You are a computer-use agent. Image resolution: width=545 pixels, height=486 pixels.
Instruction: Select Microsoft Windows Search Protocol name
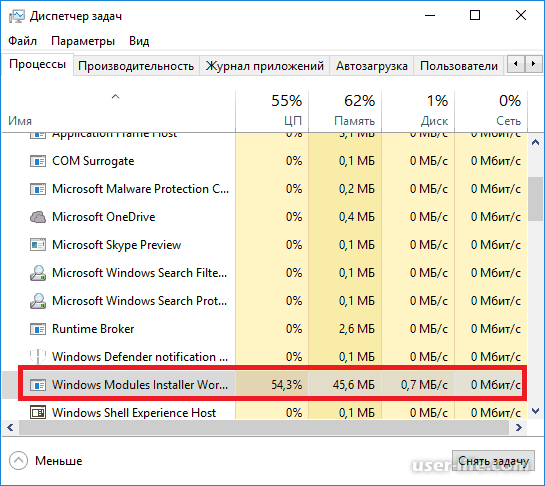tap(139, 301)
